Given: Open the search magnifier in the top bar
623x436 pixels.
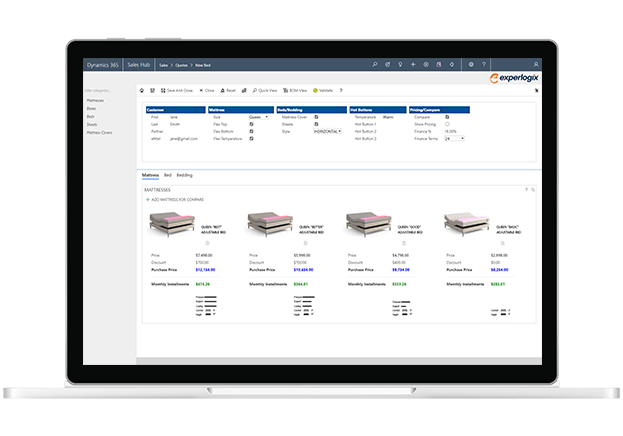Looking at the screenshot, I should click(x=375, y=64).
